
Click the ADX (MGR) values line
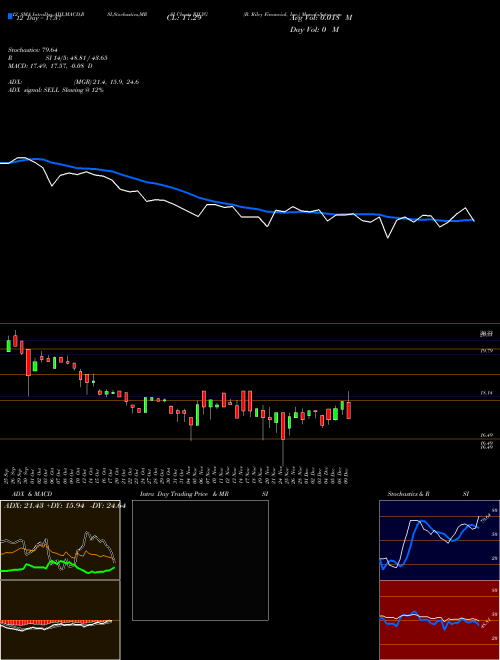pos(73,82)
